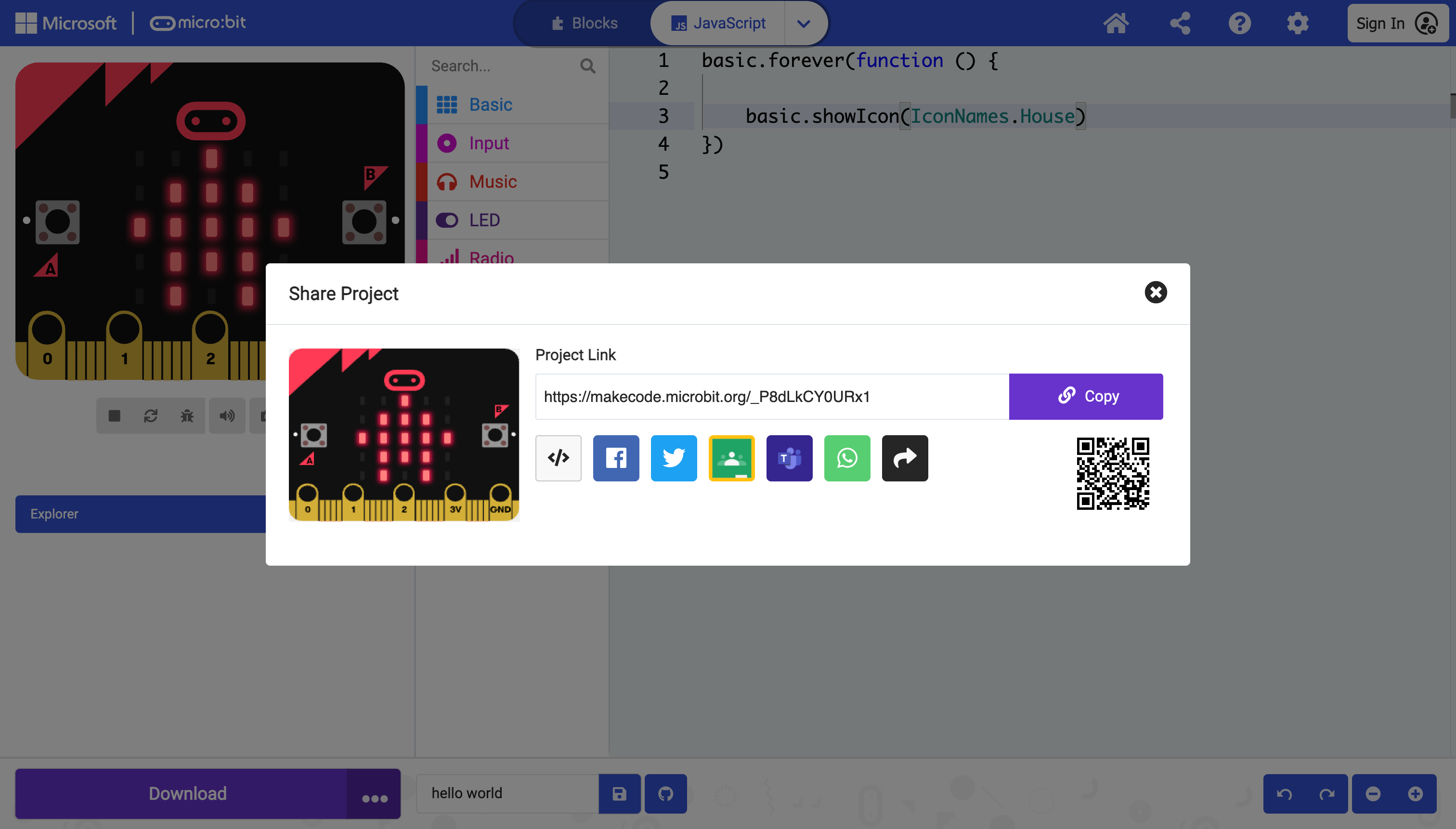Open the Settings gear menu
Screen dimensions: 1456x829
point(1298,23)
